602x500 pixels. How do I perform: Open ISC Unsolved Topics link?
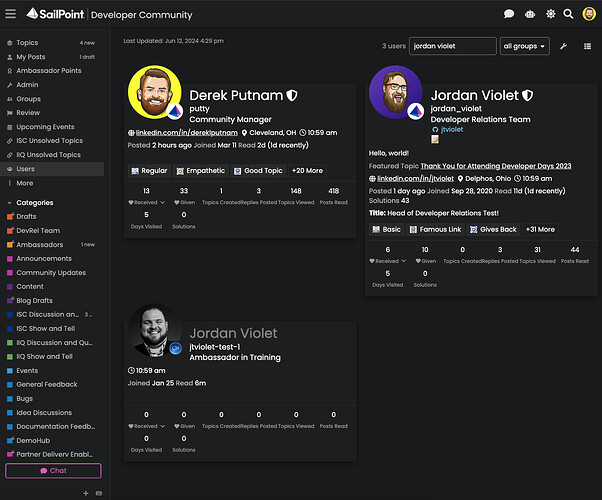point(52,141)
